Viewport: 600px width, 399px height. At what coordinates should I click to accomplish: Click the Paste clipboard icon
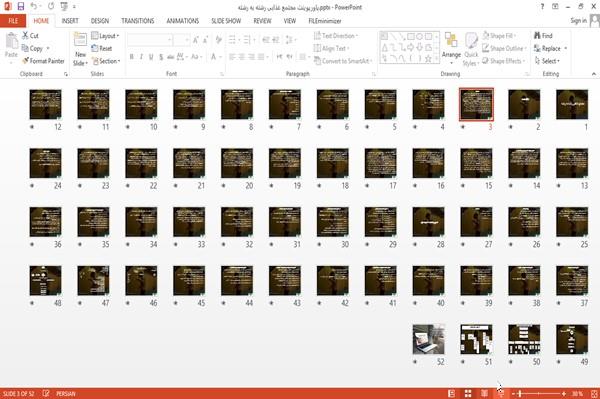(11, 41)
